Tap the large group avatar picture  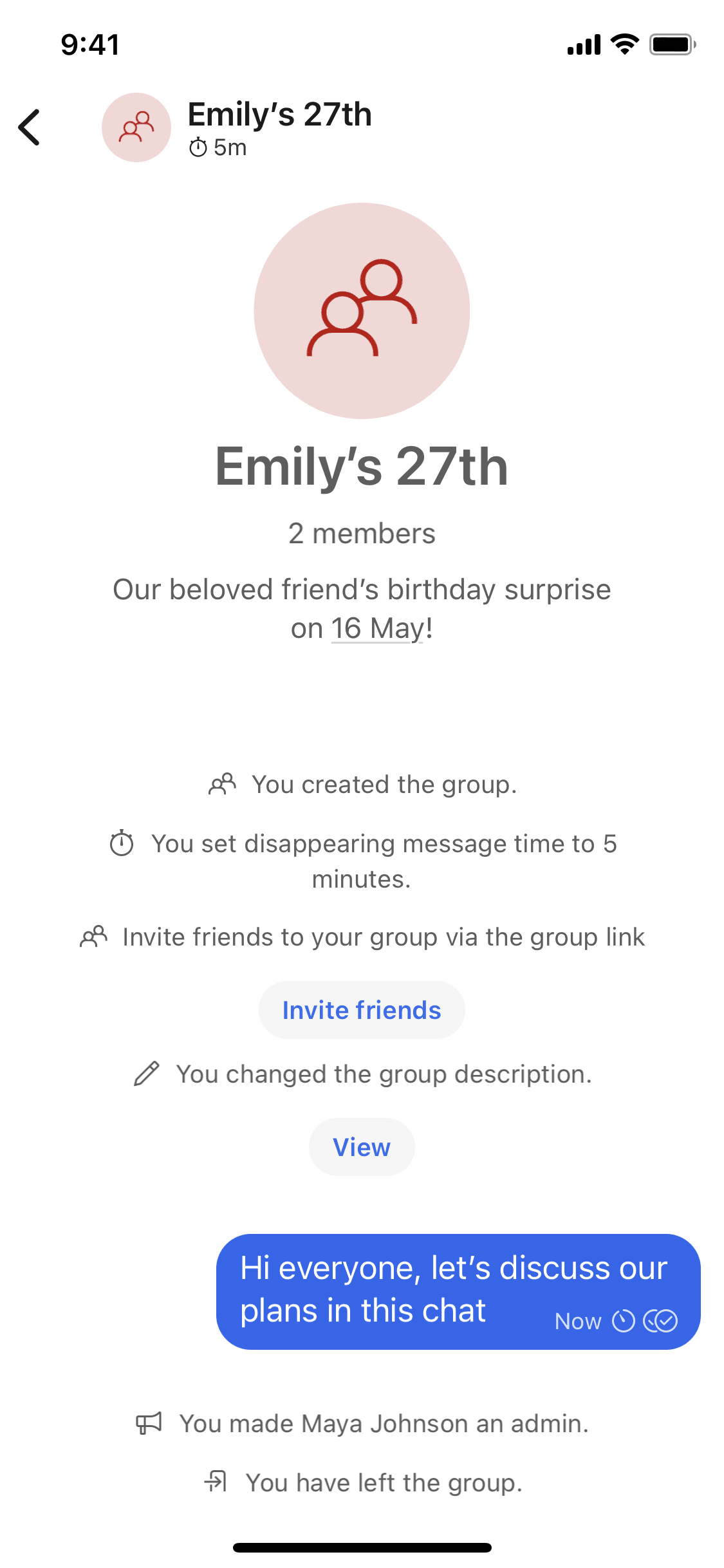(x=362, y=311)
